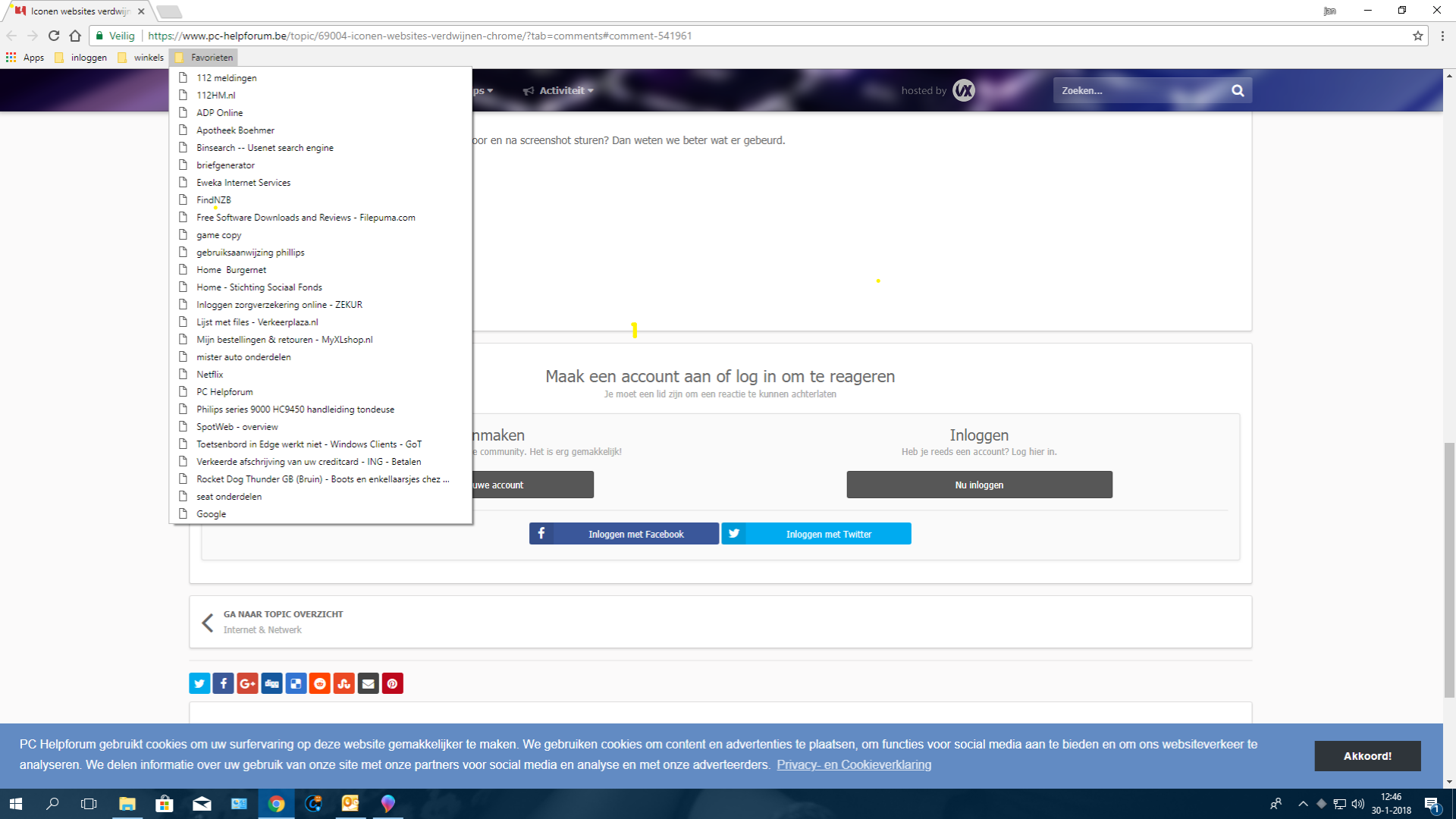Open the Apotheek Boehmer bookmark
Image resolution: width=1456 pixels, height=819 pixels.
click(320, 130)
